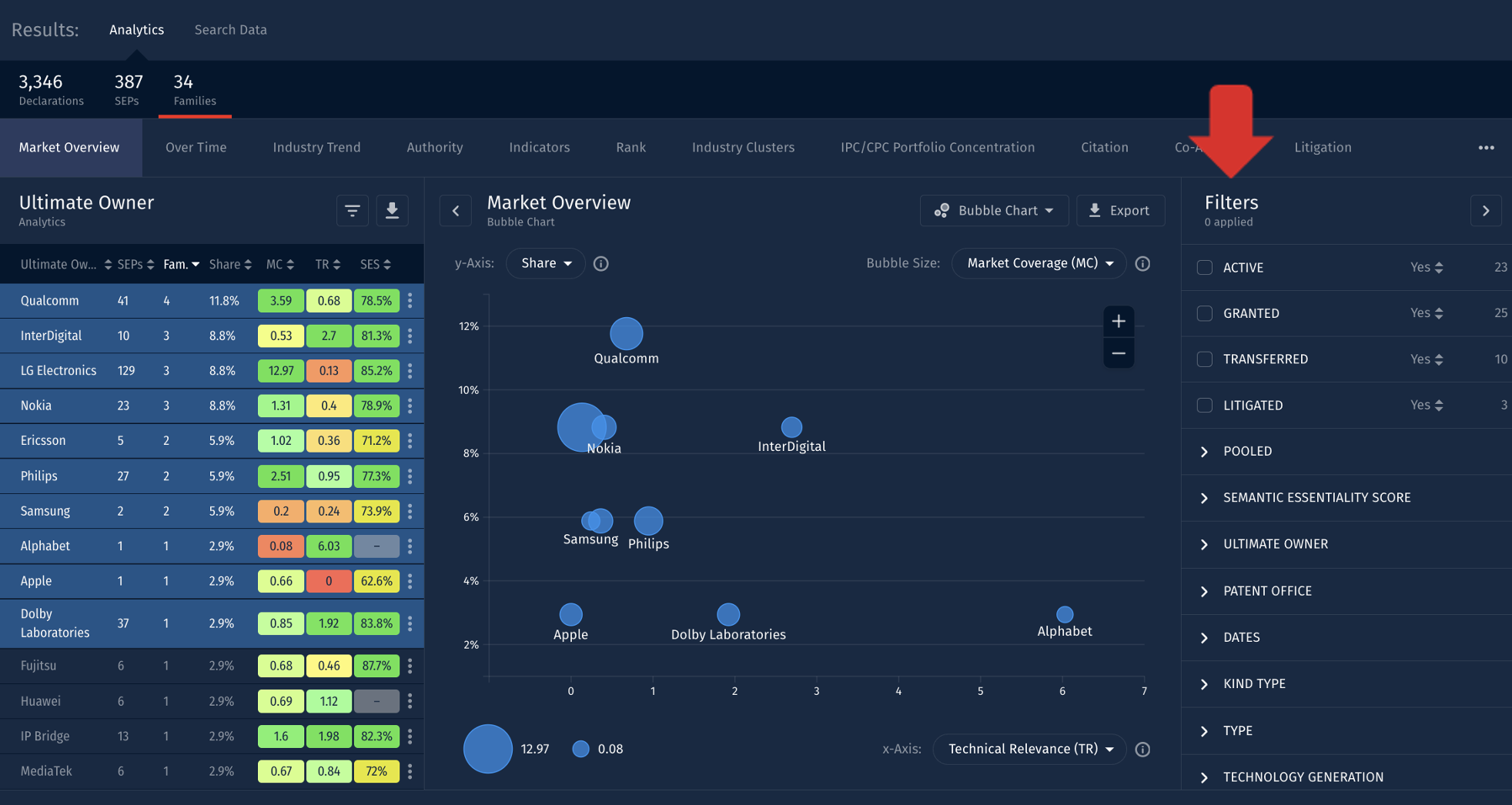Open the Ultimate Owner filter icon
The width and height of the screenshot is (1512, 805).
point(353,210)
